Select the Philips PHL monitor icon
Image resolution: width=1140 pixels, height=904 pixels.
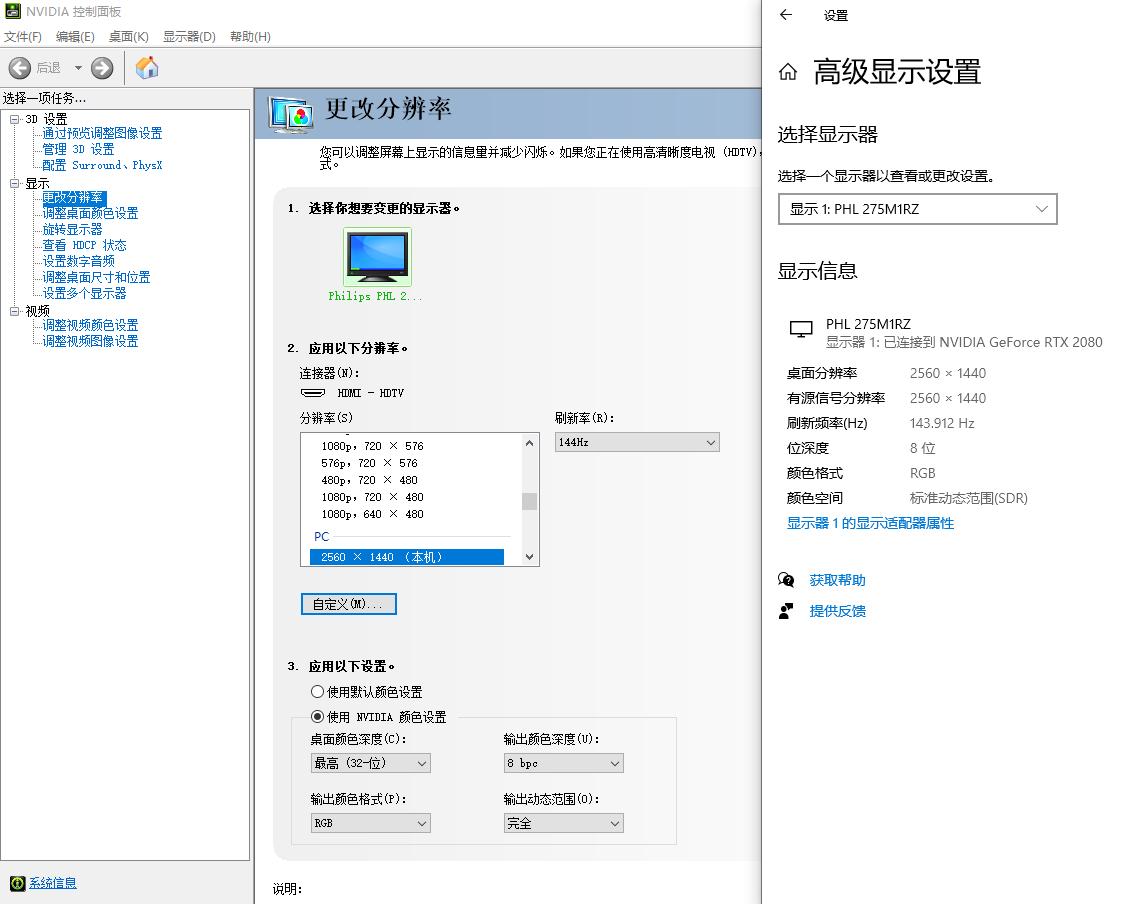click(x=377, y=257)
